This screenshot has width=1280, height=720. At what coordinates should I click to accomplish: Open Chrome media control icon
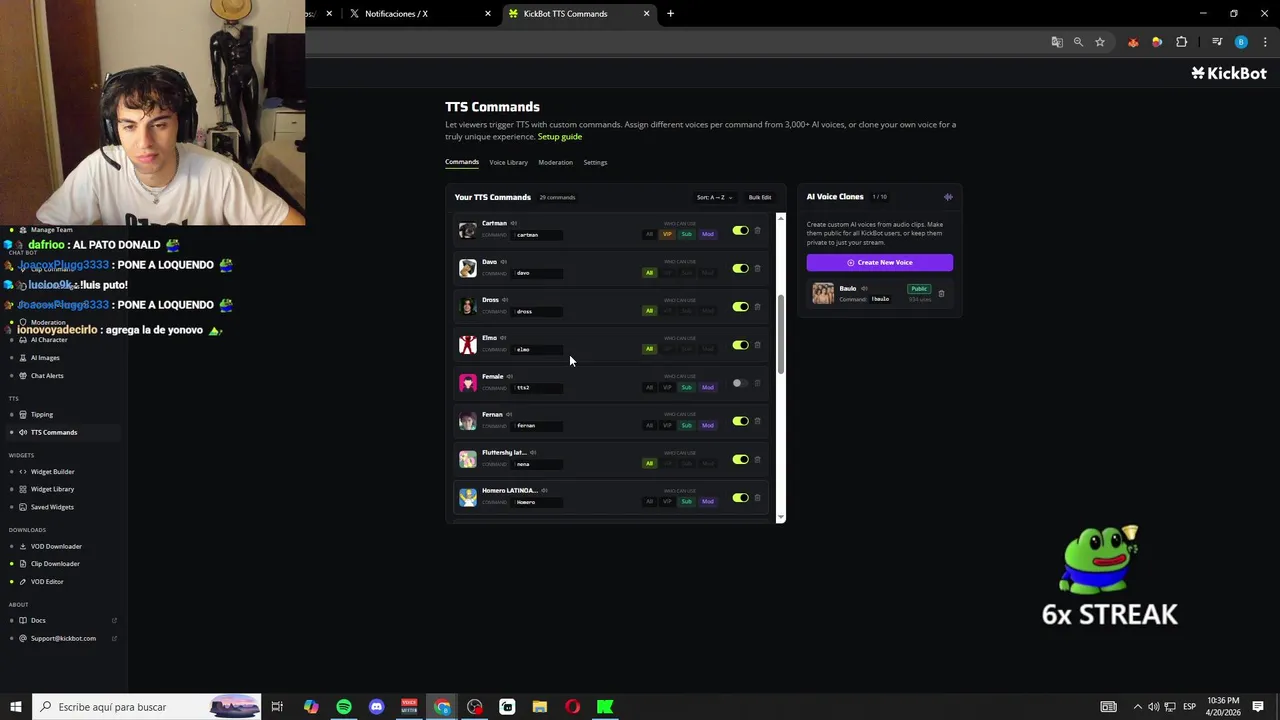pyautogui.click(x=1217, y=42)
